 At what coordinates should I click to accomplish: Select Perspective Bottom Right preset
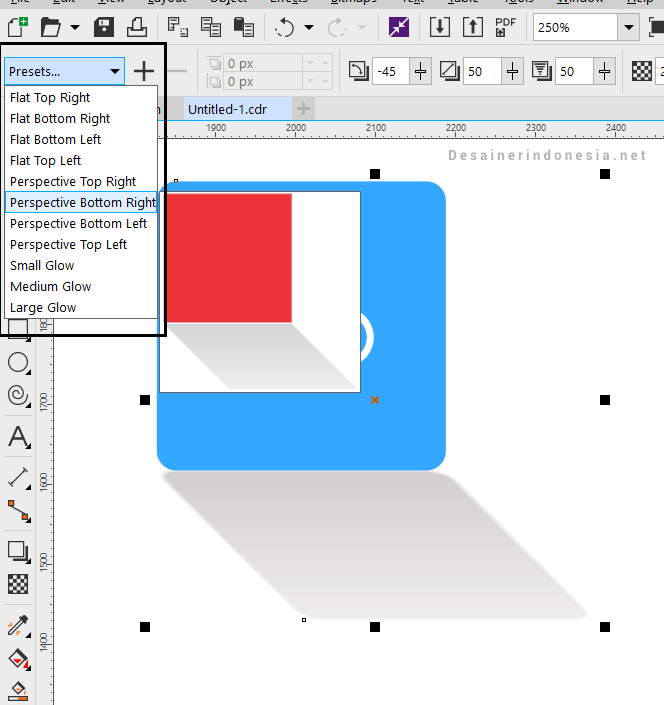[x=81, y=202]
